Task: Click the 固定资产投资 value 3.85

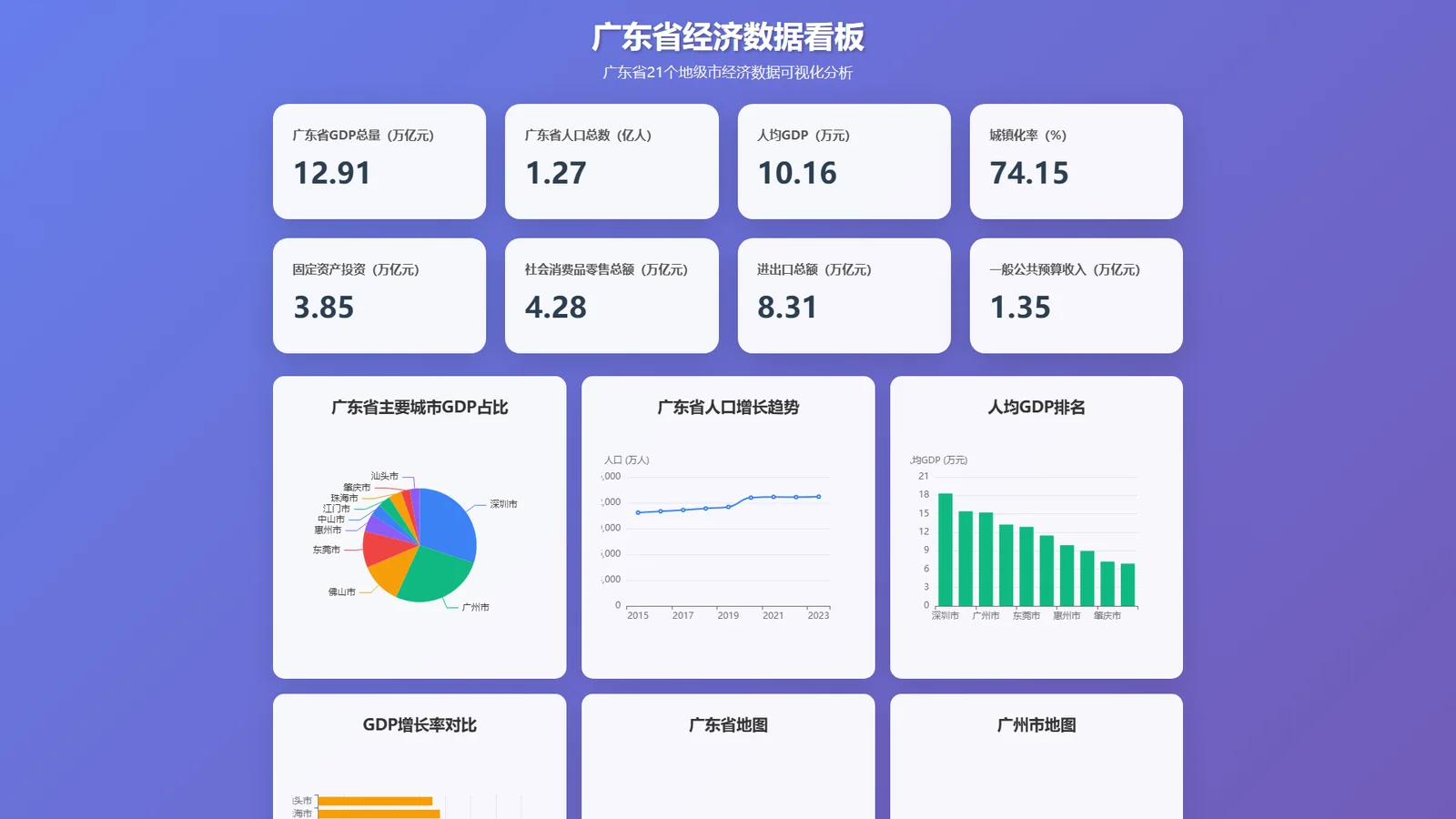Action: click(x=323, y=308)
